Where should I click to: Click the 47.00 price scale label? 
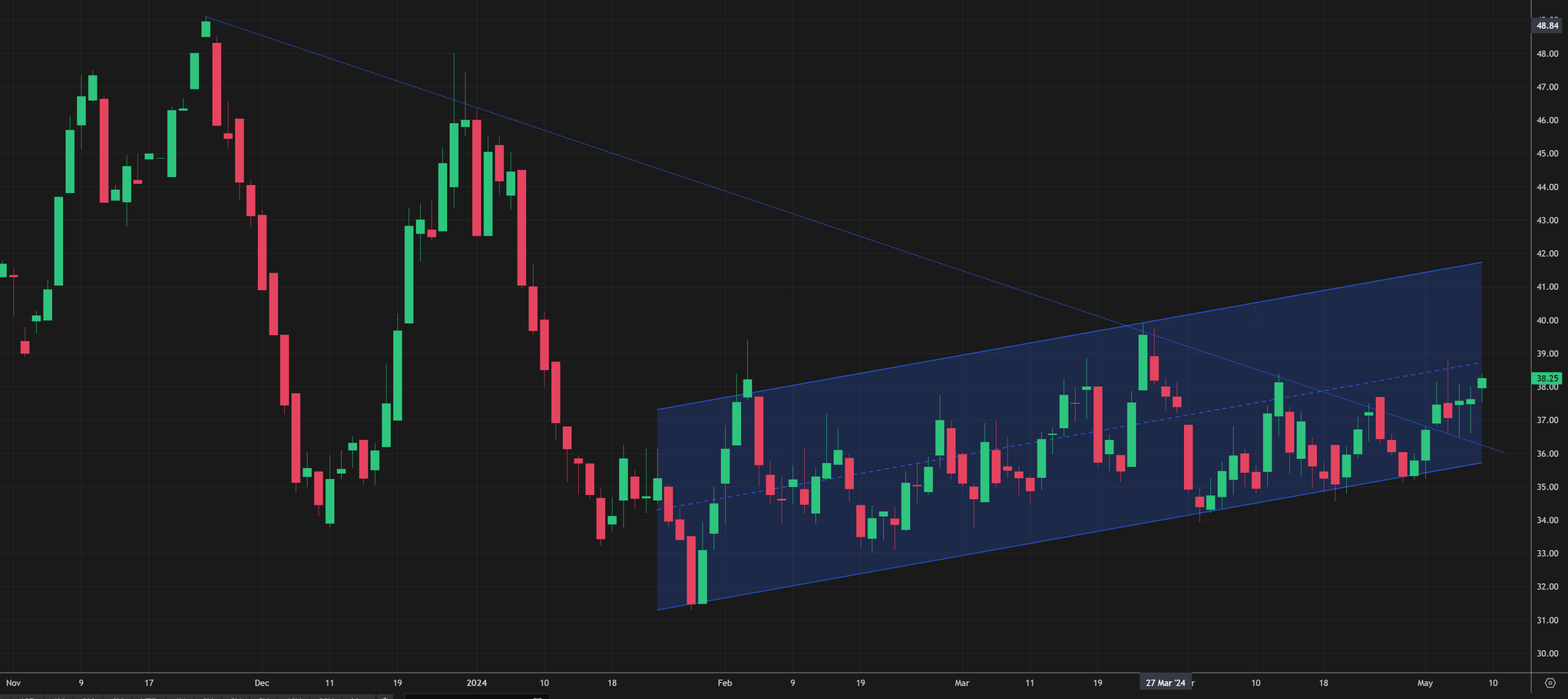point(1547,87)
